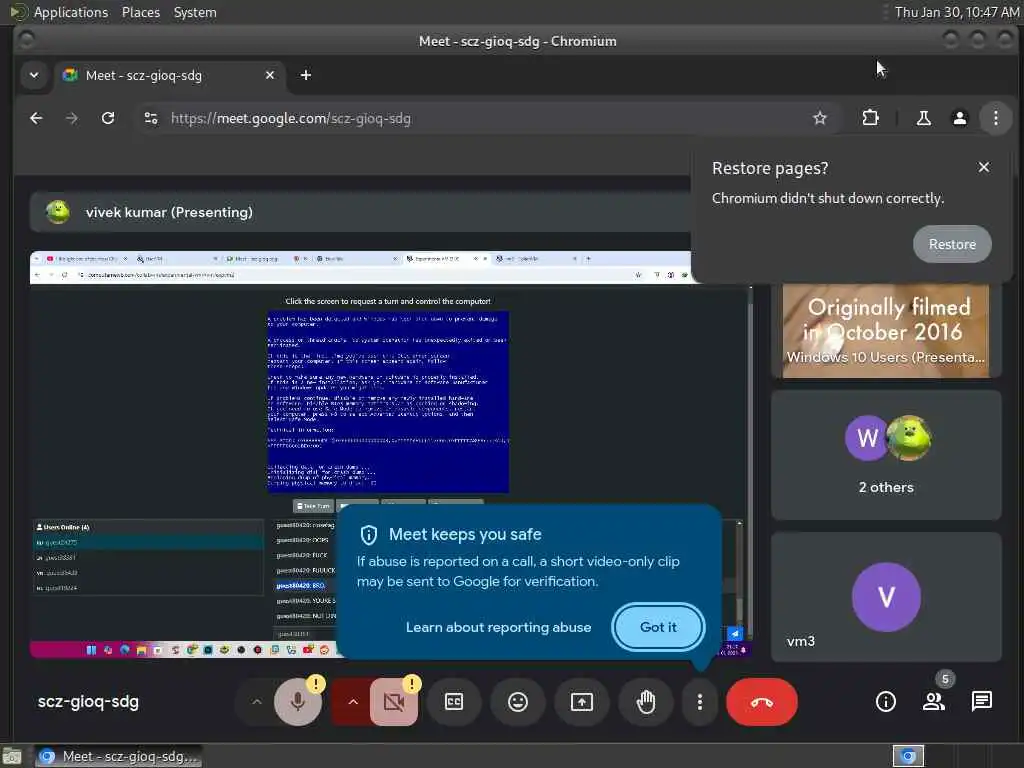Click the clock showing Thu Jan 30
The height and width of the screenshot is (768, 1024).
[956, 12]
